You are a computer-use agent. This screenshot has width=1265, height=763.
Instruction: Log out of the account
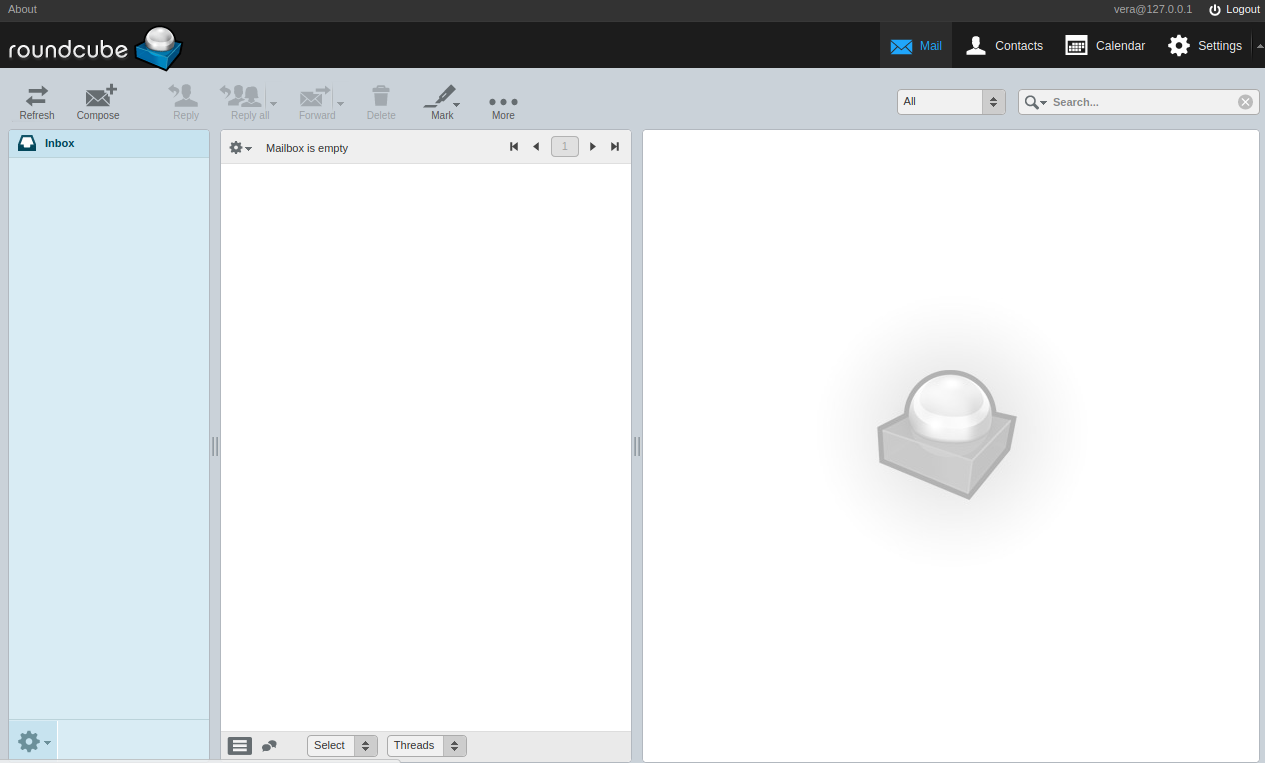point(1234,9)
